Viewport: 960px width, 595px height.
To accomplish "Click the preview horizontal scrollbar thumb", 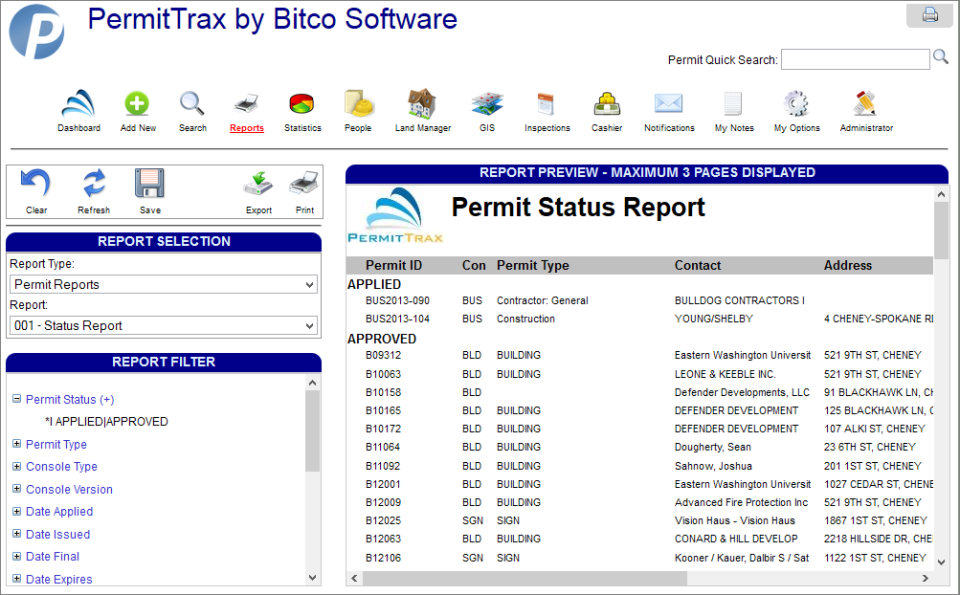I will tap(525, 578).
